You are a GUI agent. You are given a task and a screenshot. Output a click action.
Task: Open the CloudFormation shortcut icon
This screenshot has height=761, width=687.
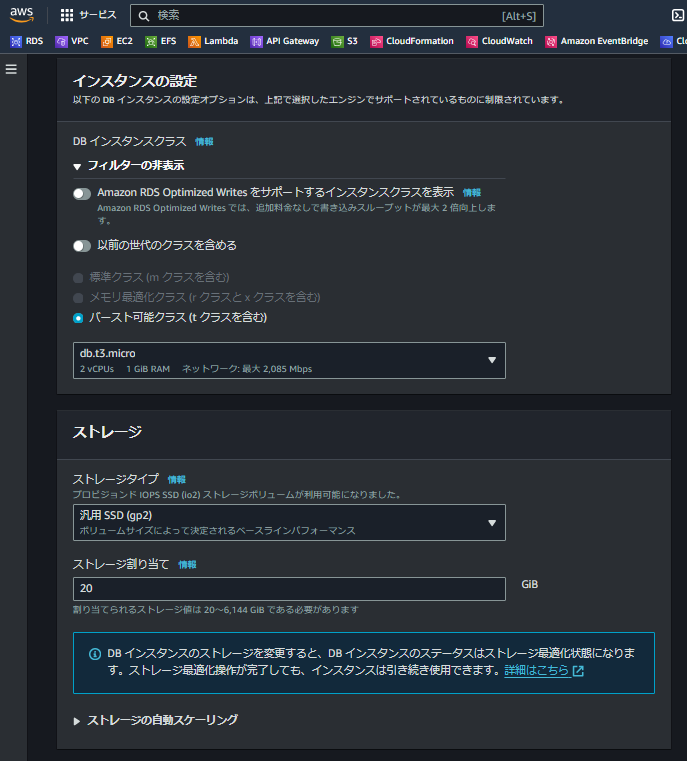pos(376,42)
